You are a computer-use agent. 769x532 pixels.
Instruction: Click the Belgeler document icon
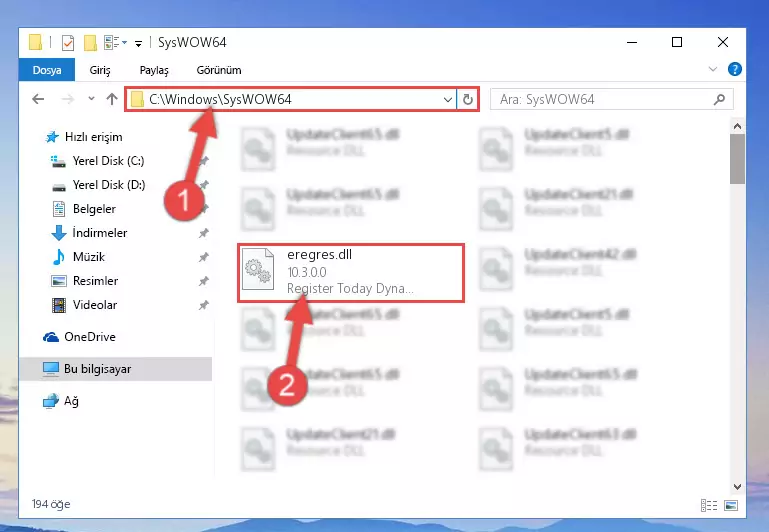[59, 209]
